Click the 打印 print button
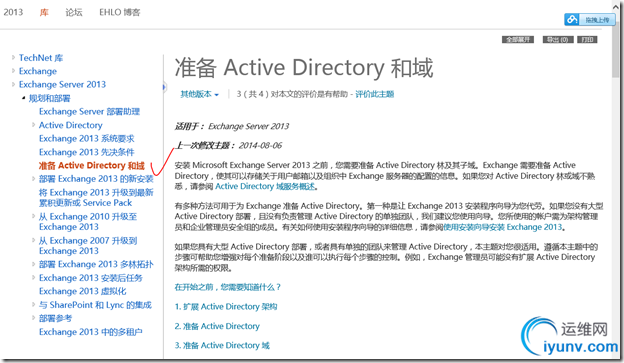Viewport: 624px width, 363px height. click(x=587, y=39)
